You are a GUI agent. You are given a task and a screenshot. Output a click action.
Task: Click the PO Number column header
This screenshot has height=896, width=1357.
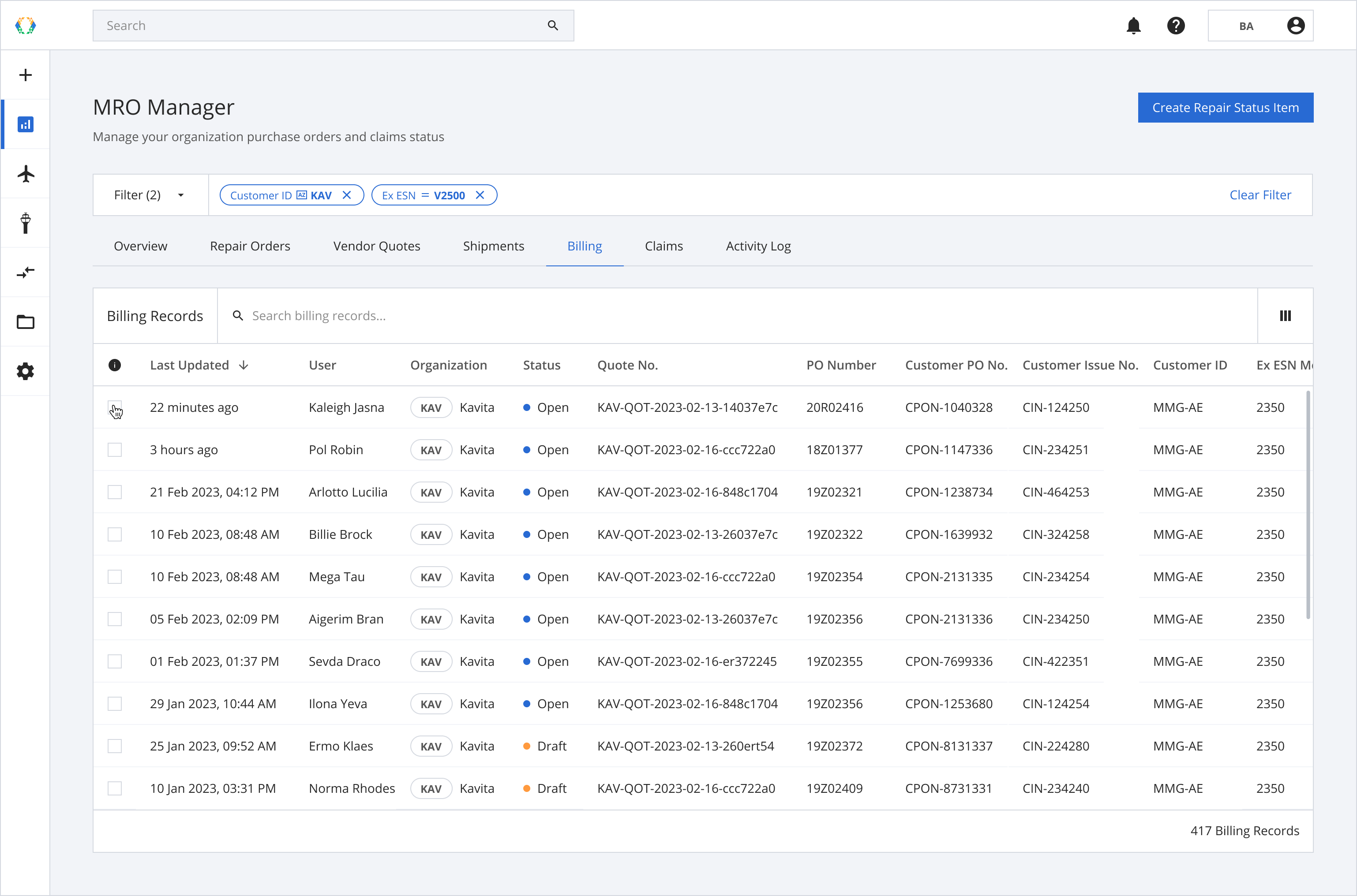tap(841, 365)
